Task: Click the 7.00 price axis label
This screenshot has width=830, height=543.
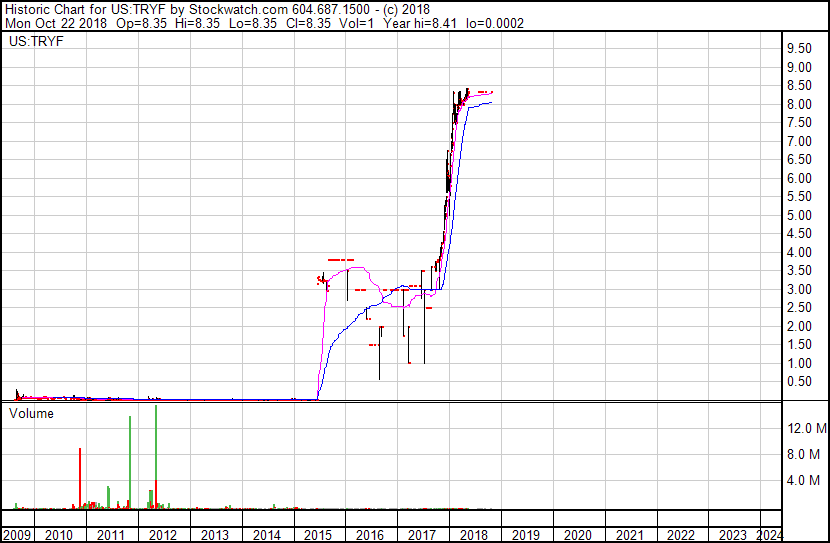Action: tap(799, 141)
